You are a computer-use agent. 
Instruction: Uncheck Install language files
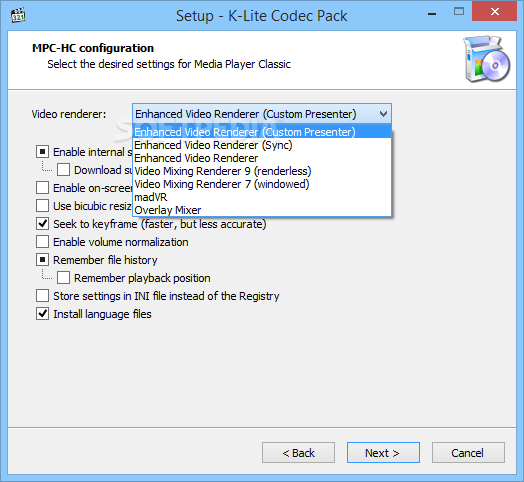[x=42, y=314]
